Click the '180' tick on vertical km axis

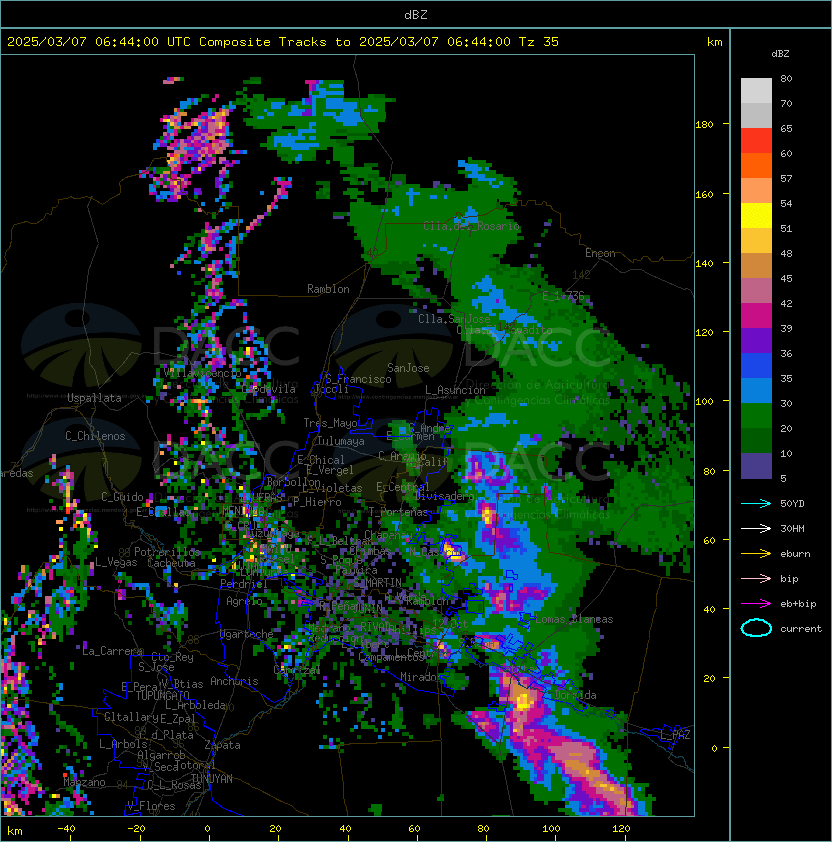point(704,124)
